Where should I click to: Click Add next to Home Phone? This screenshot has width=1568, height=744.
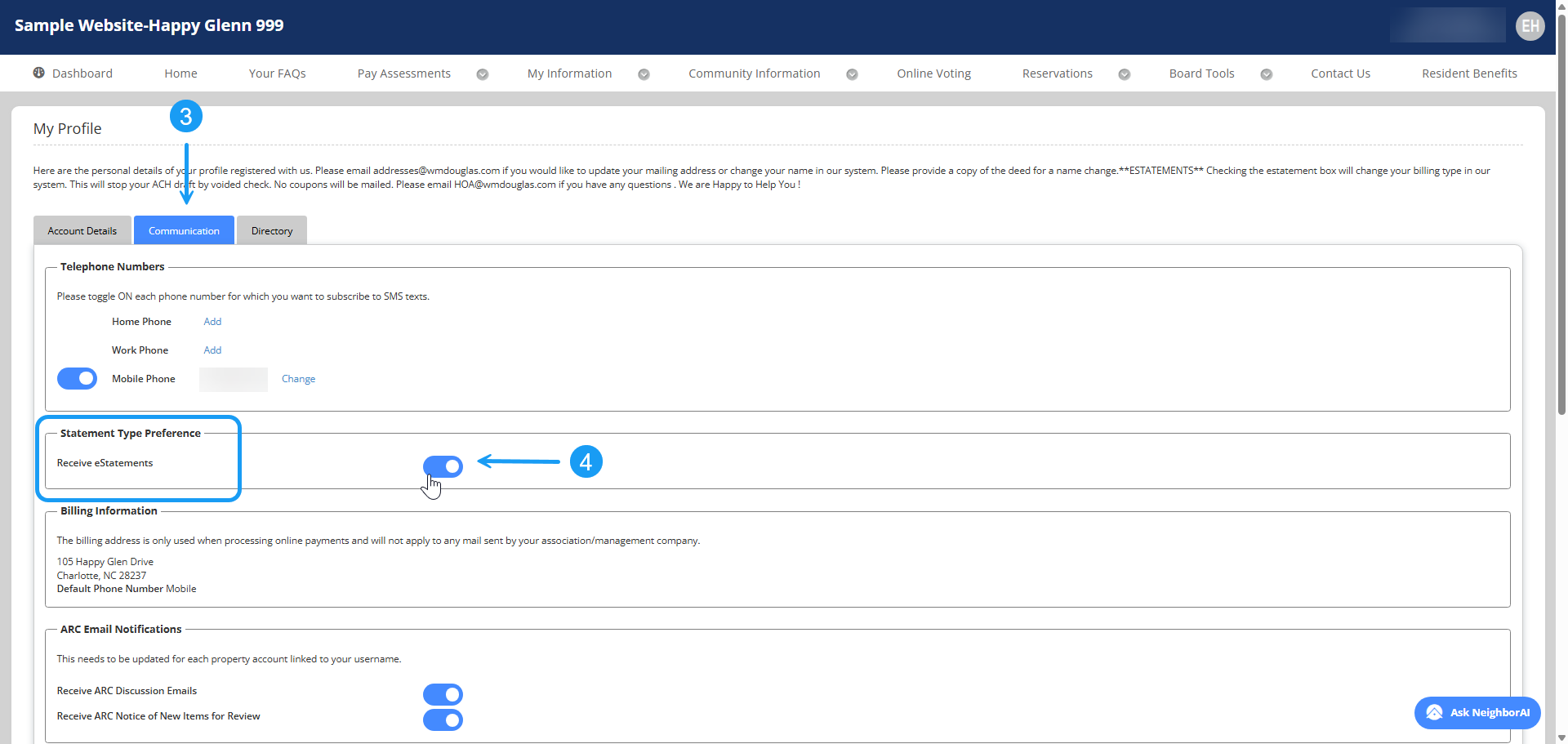(212, 322)
